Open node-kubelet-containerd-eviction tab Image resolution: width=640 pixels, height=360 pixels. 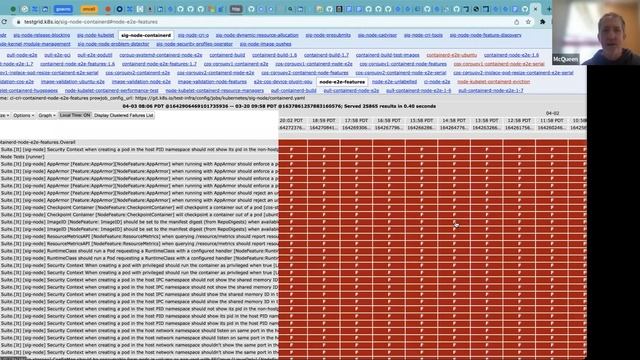pyautogui.click(x=493, y=82)
